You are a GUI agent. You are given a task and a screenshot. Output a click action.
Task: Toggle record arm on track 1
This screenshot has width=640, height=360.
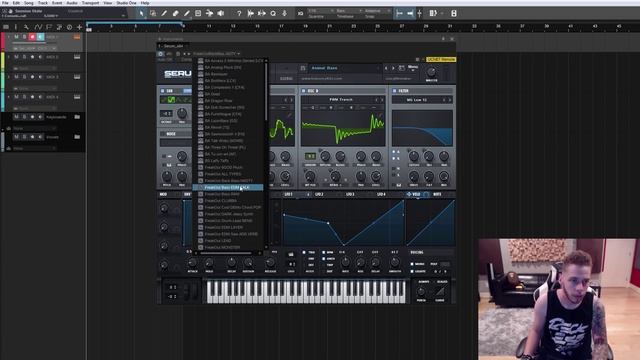tap(32, 37)
